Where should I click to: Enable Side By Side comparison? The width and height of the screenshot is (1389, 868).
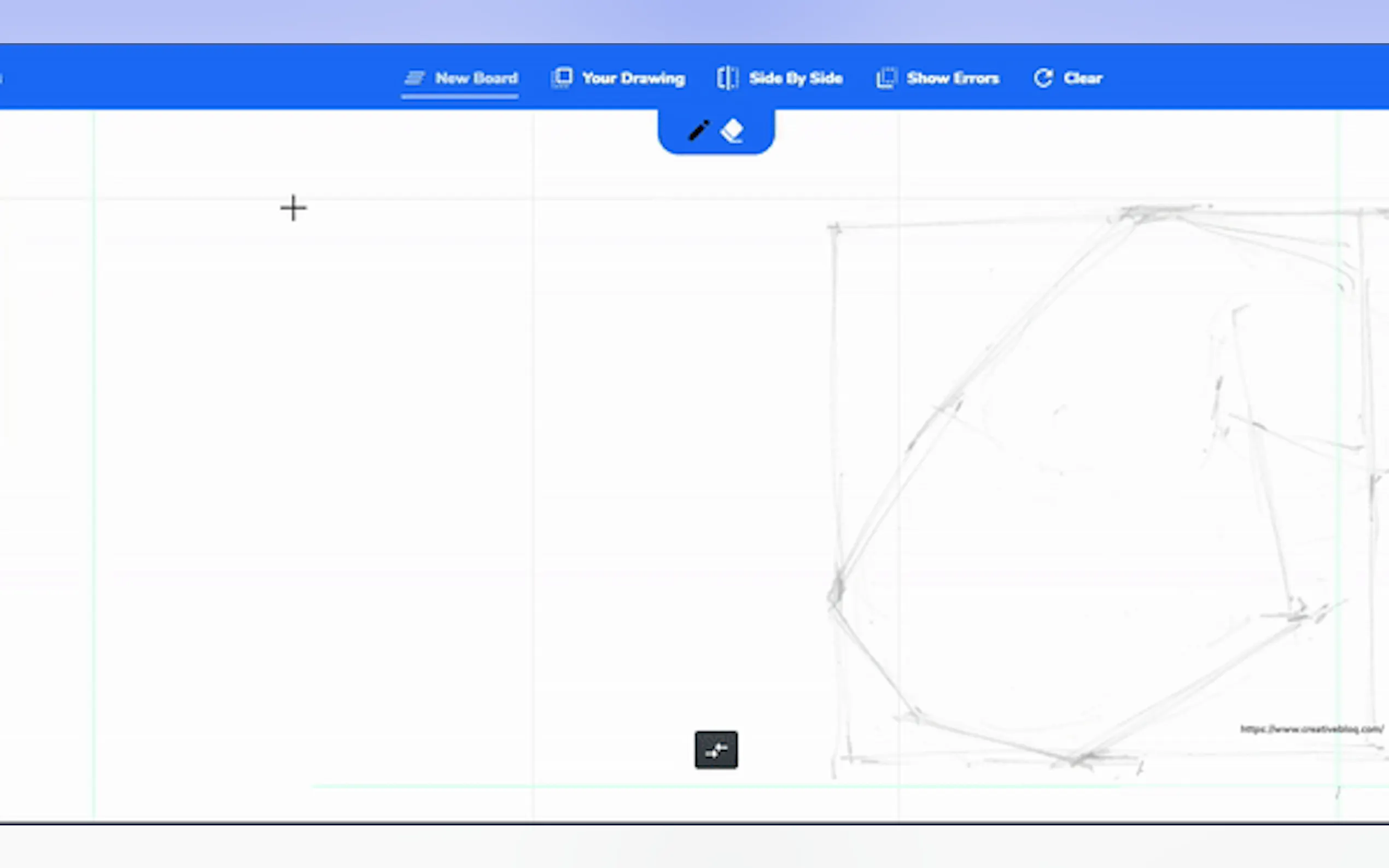pyautogui.click(x=795, y=78)
